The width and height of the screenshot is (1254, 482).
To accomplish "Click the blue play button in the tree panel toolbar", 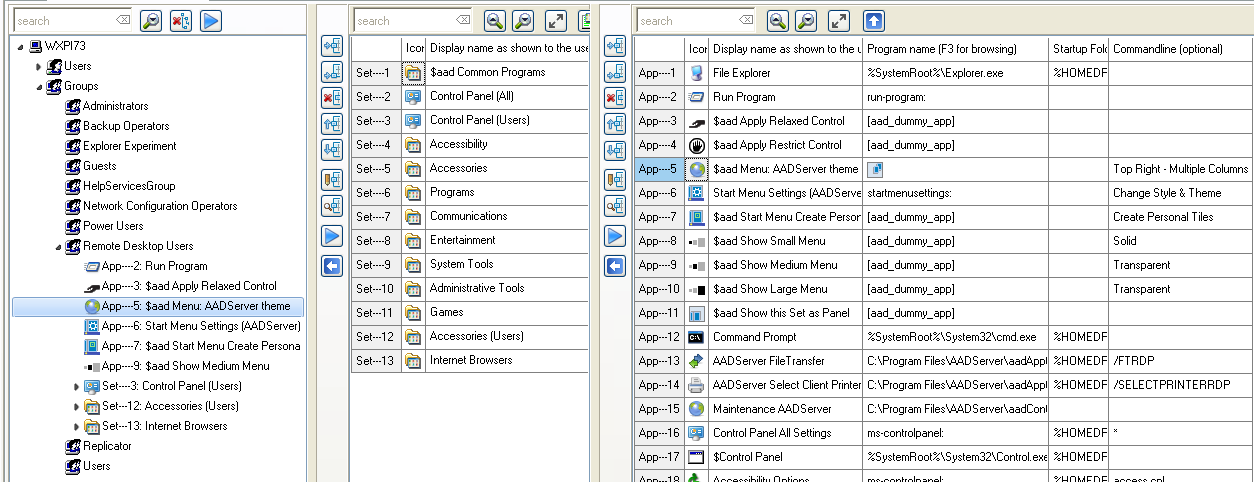I will coord(211,20).
